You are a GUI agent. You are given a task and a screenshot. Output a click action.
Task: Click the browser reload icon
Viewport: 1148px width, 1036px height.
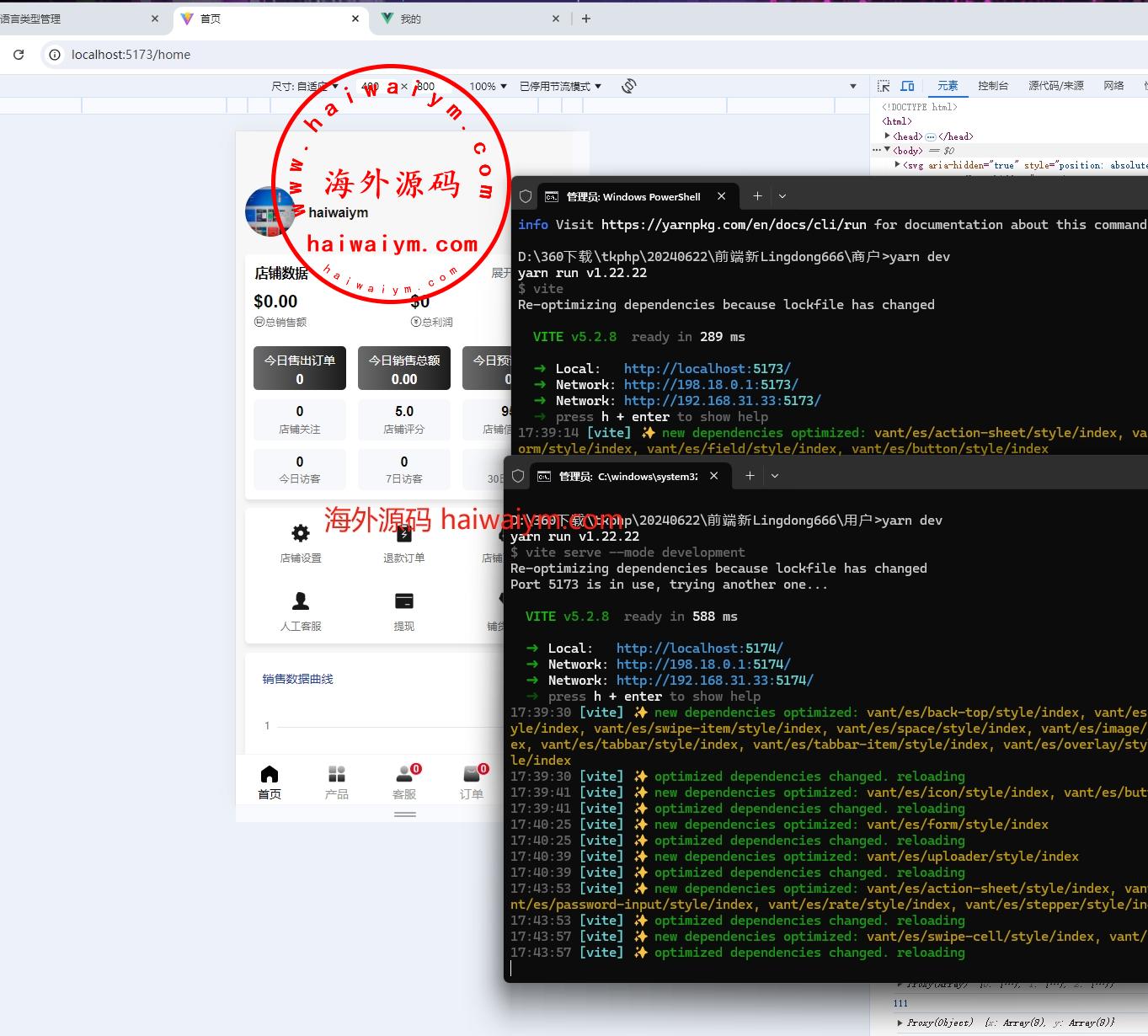19,55
